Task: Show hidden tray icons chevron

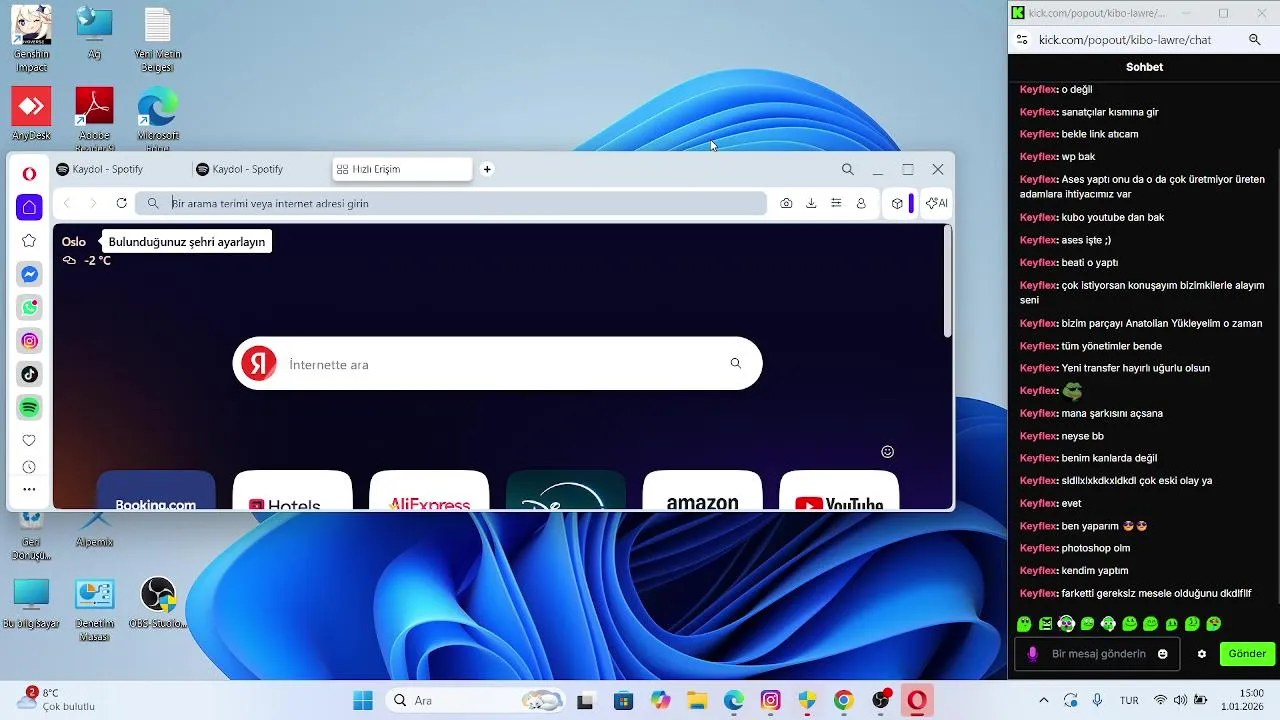Action: coord(1044,700)
